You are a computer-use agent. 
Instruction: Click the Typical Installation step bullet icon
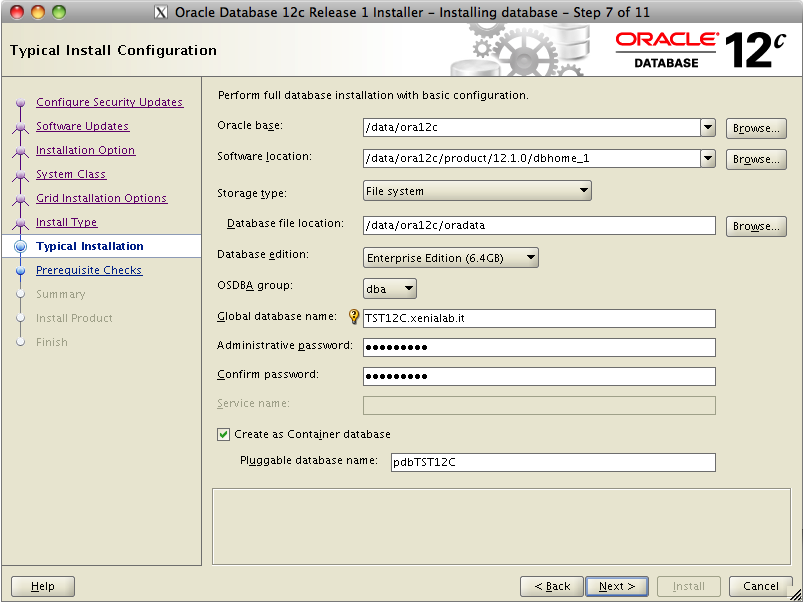pyautogui.click(x=20, y=246)
